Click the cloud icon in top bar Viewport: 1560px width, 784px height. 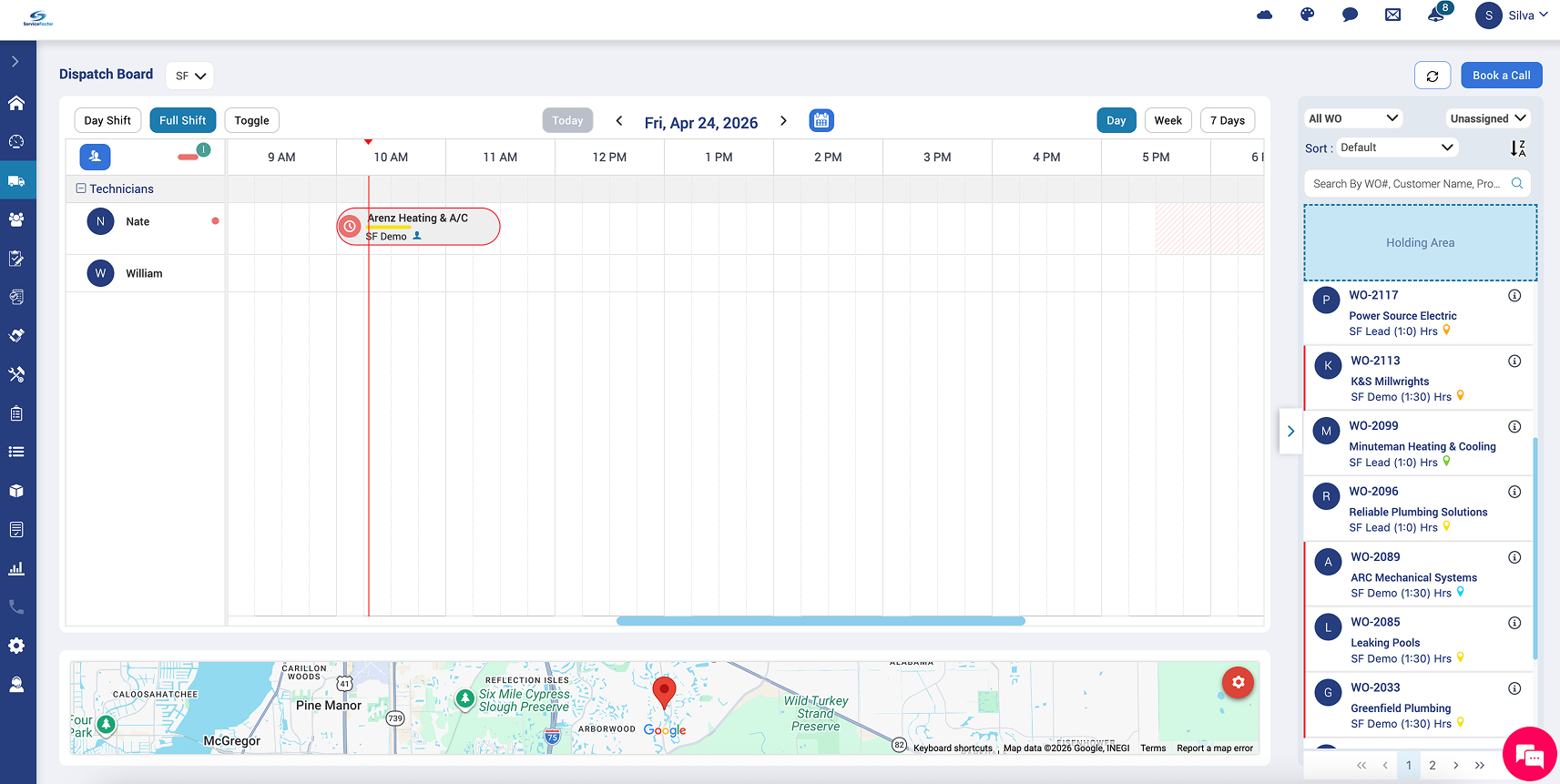coord(1265,15)
